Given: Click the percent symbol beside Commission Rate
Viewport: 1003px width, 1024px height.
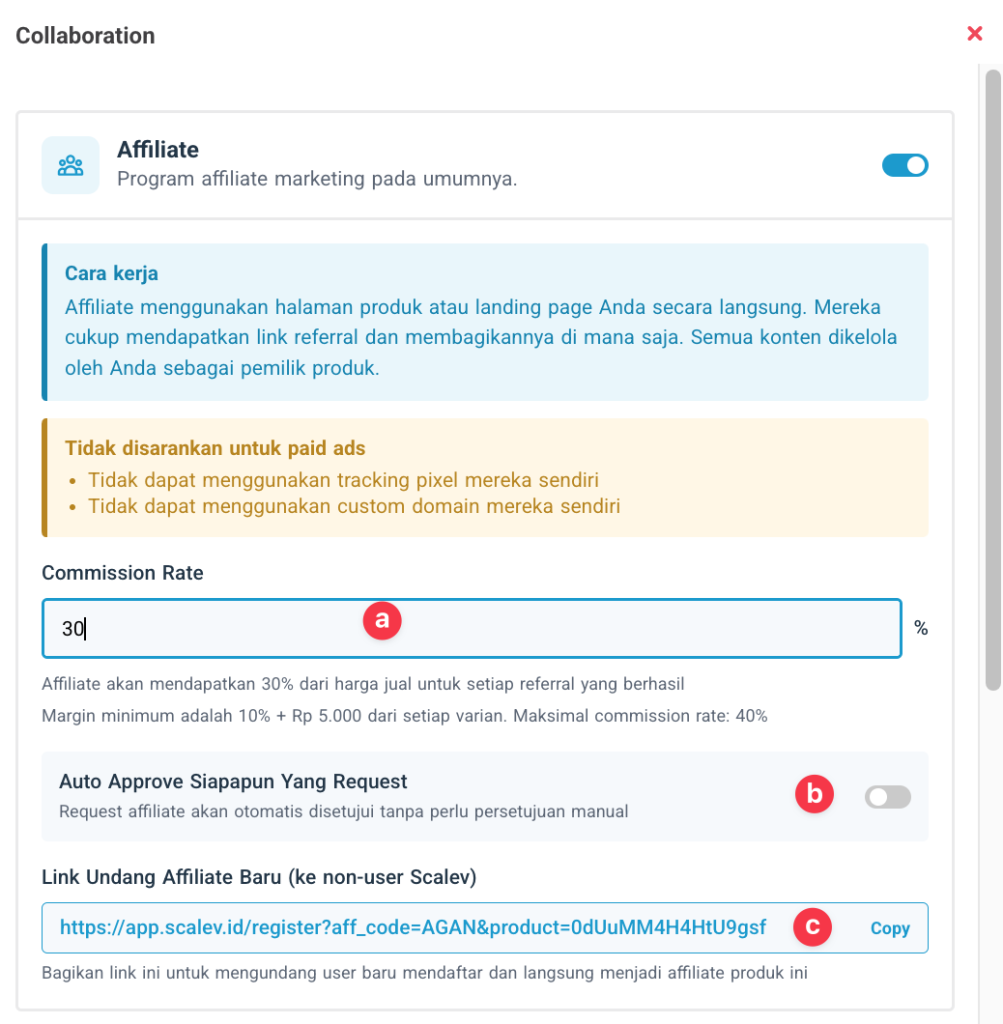Looking at the screenshot, I should 920,629.
